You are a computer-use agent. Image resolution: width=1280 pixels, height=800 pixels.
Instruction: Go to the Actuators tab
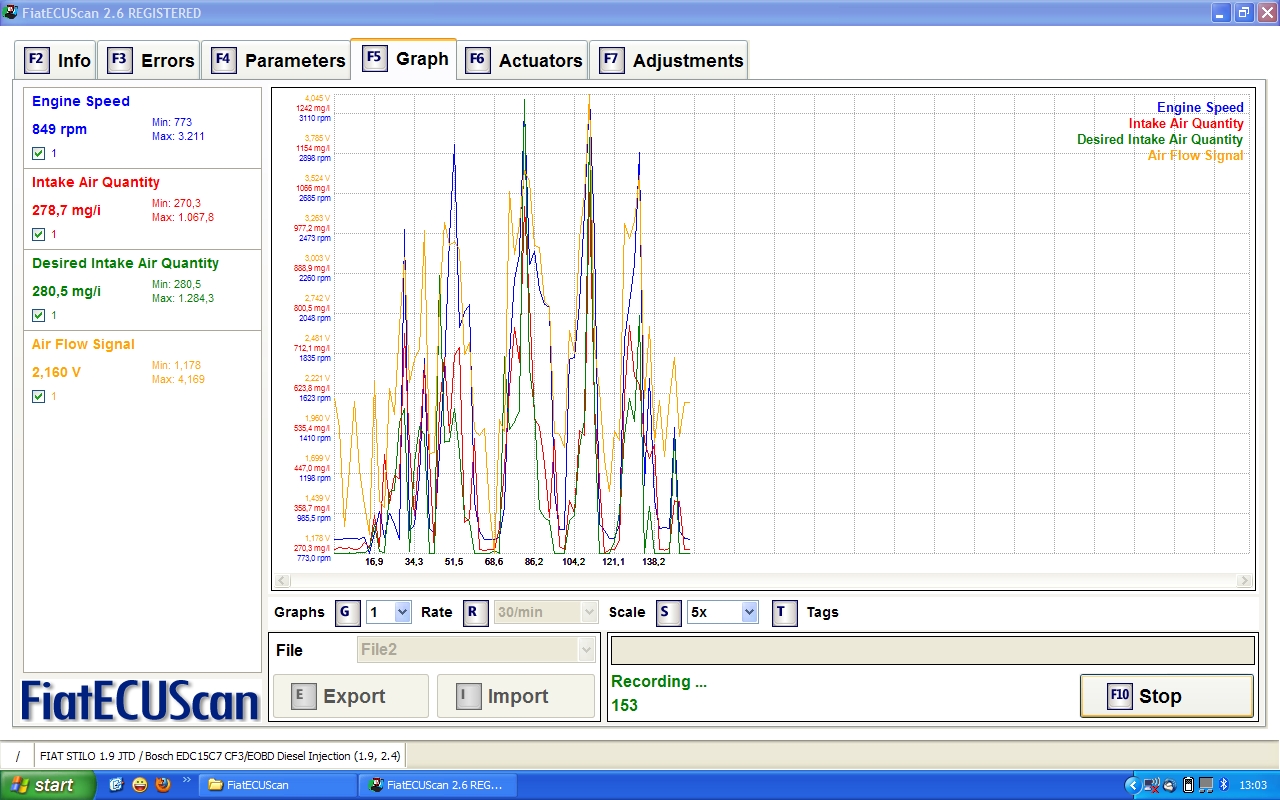point(523,60)
